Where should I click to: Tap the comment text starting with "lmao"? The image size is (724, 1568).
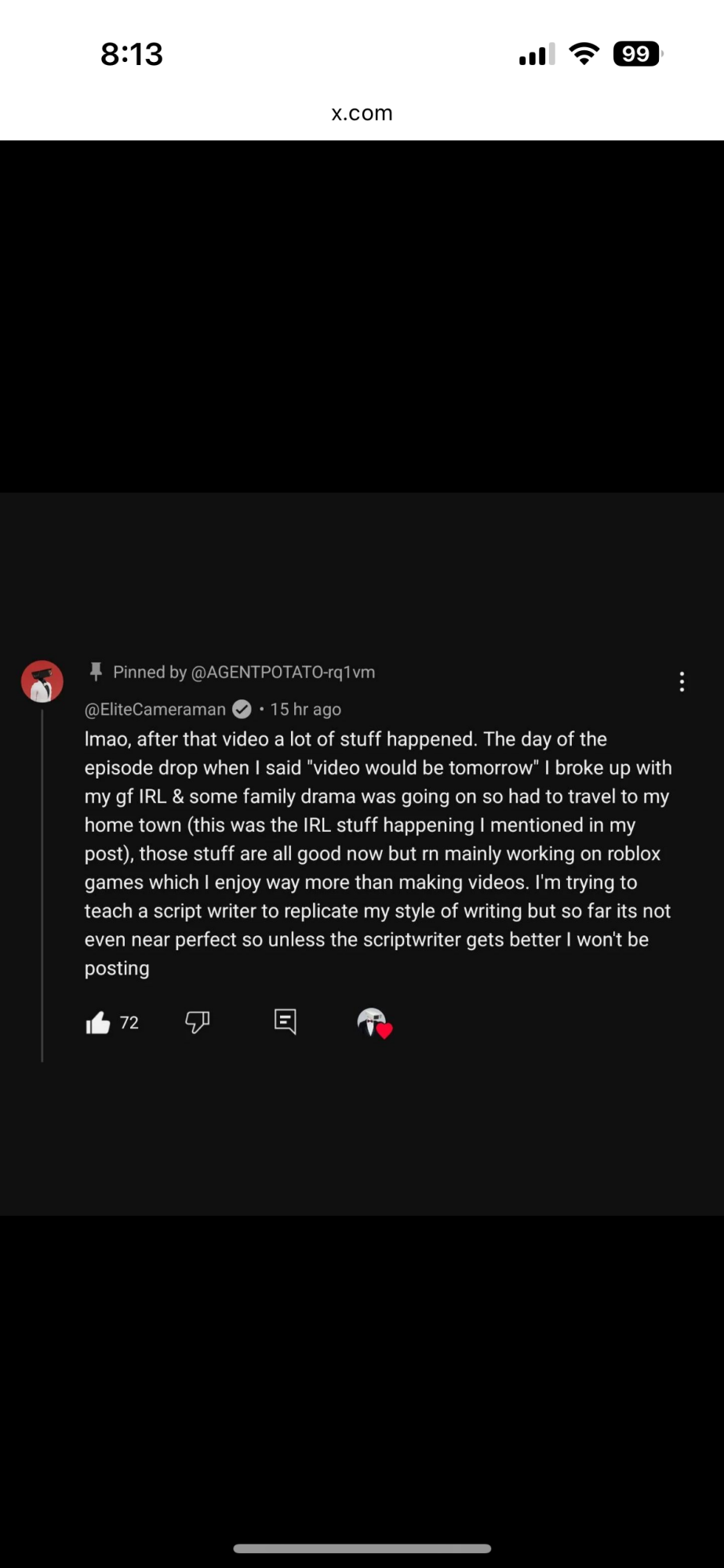click(377, 853)
